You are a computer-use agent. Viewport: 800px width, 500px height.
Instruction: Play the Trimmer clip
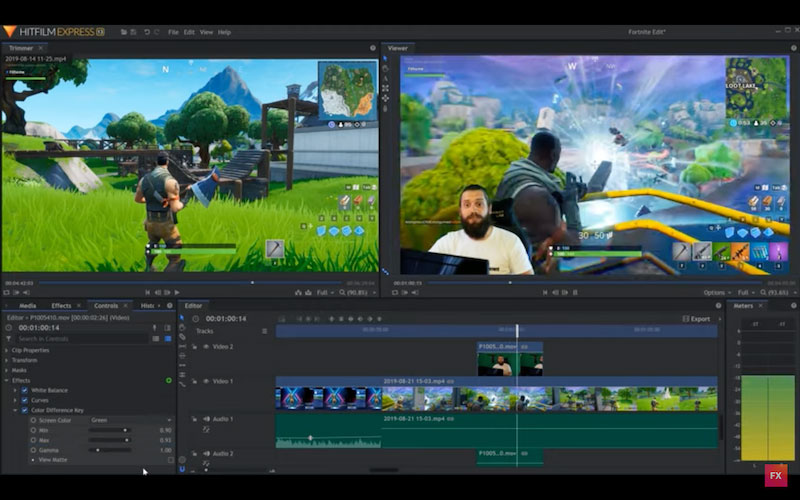[177, 293]
